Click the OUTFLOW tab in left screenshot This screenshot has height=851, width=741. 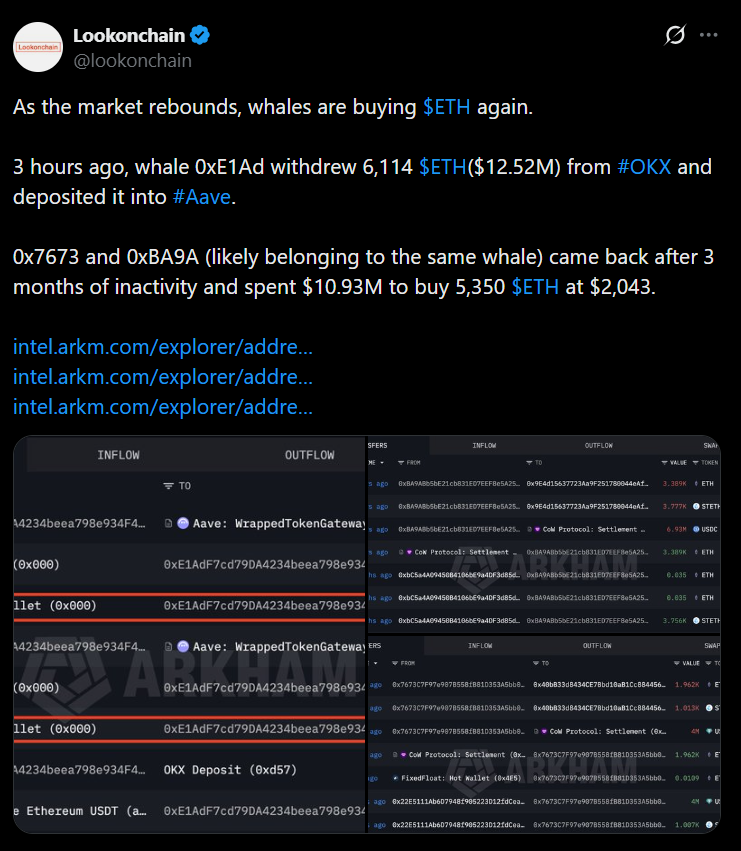(x=309, y=455)
